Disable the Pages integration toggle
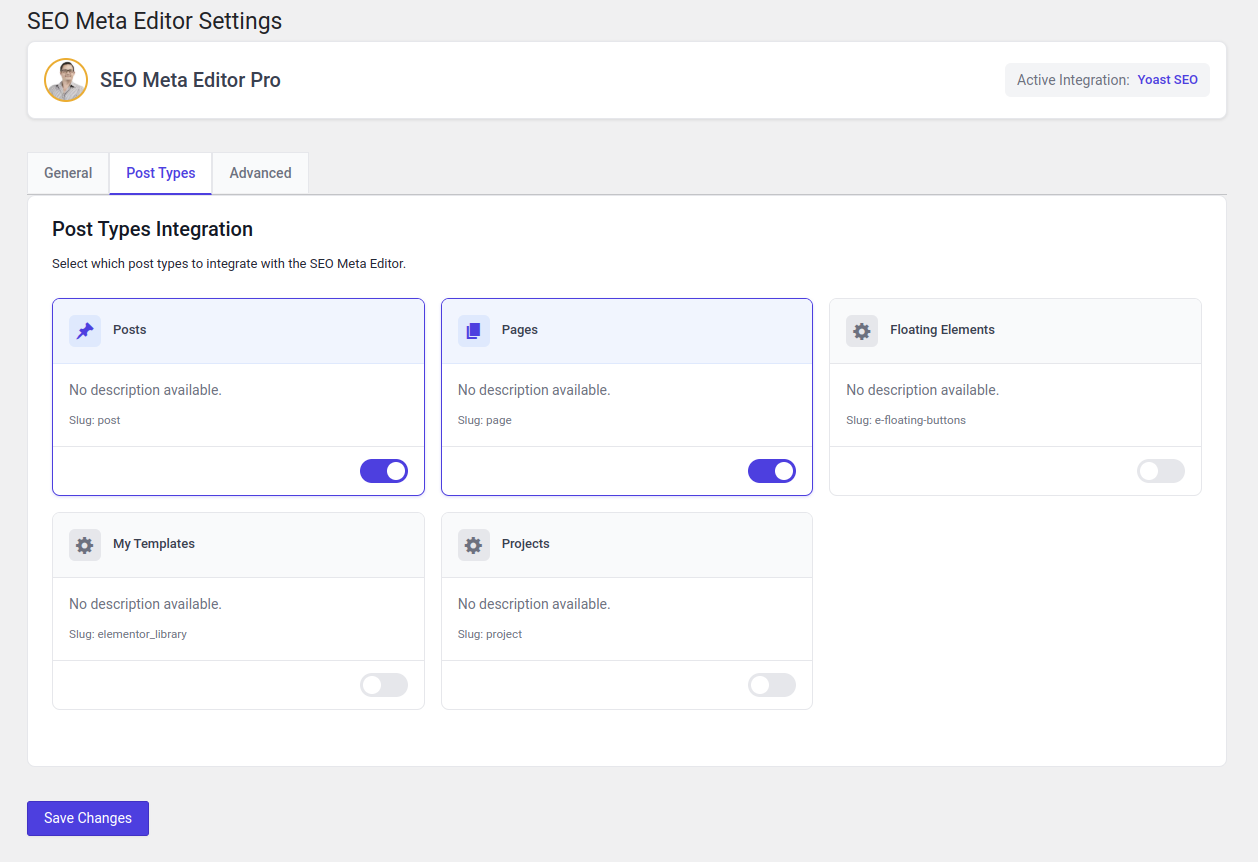Image resolution: width=1258 pixels, height=862 pixels. coord(772,471)
